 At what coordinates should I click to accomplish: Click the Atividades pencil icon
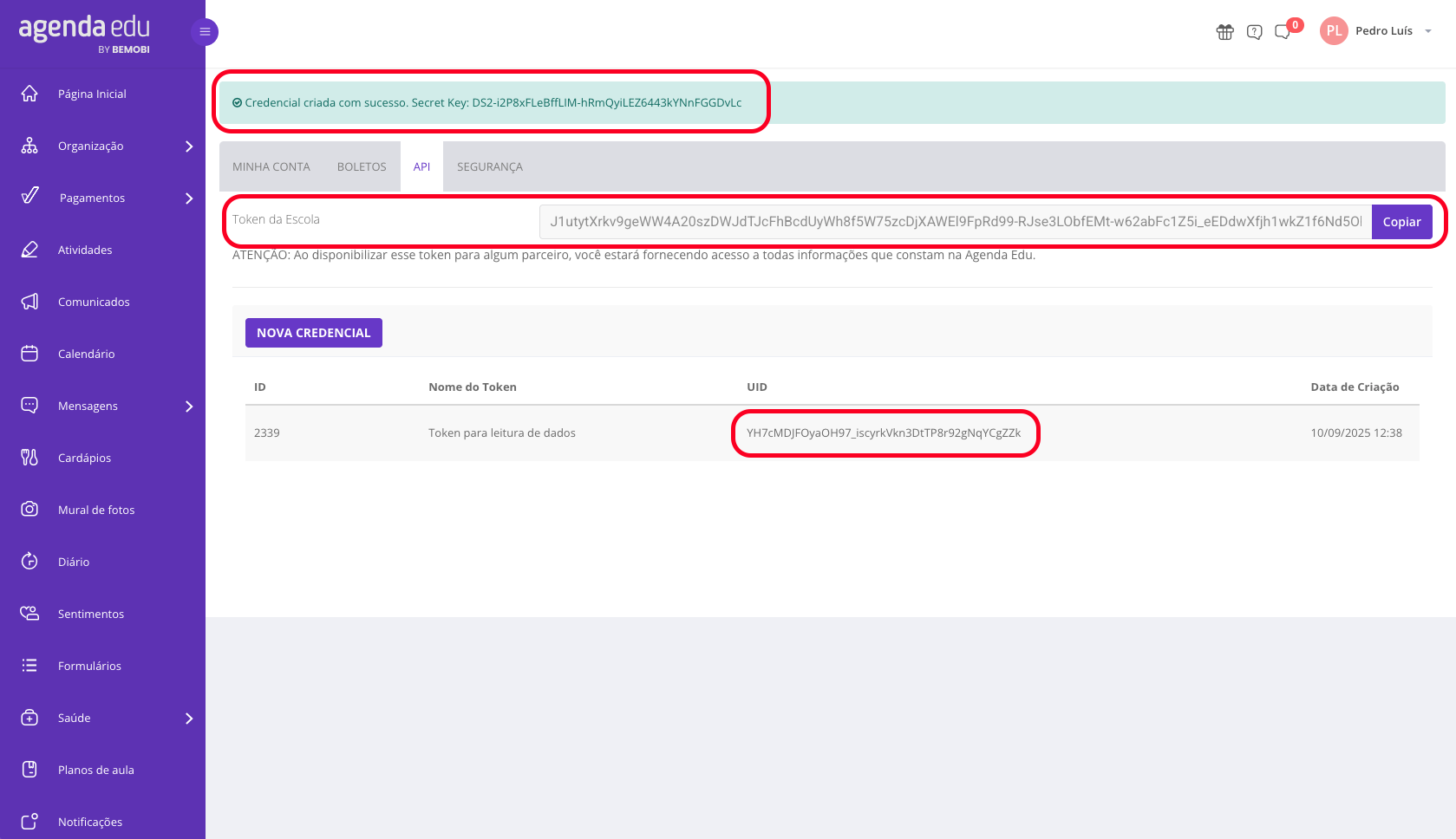(x=29, y=250)
